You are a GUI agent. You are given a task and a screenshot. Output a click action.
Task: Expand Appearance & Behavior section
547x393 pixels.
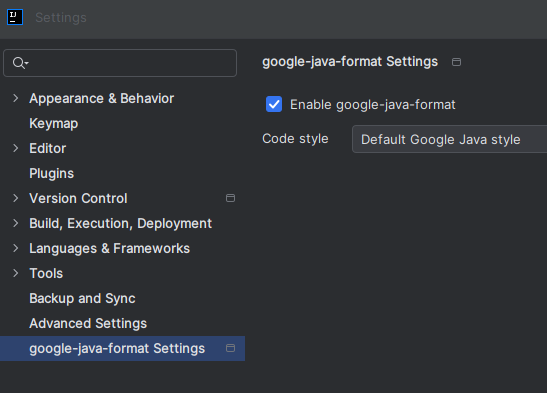pyautogui.click(x=16, y=98)
